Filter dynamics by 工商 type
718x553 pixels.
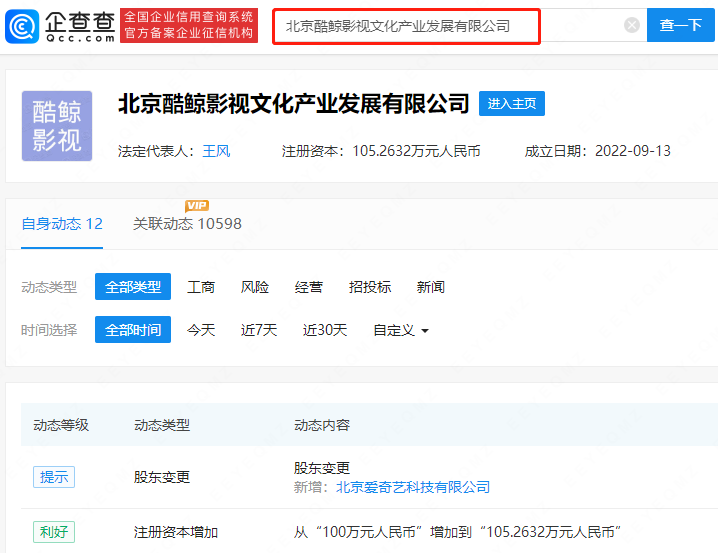click(x=201, y=287)
